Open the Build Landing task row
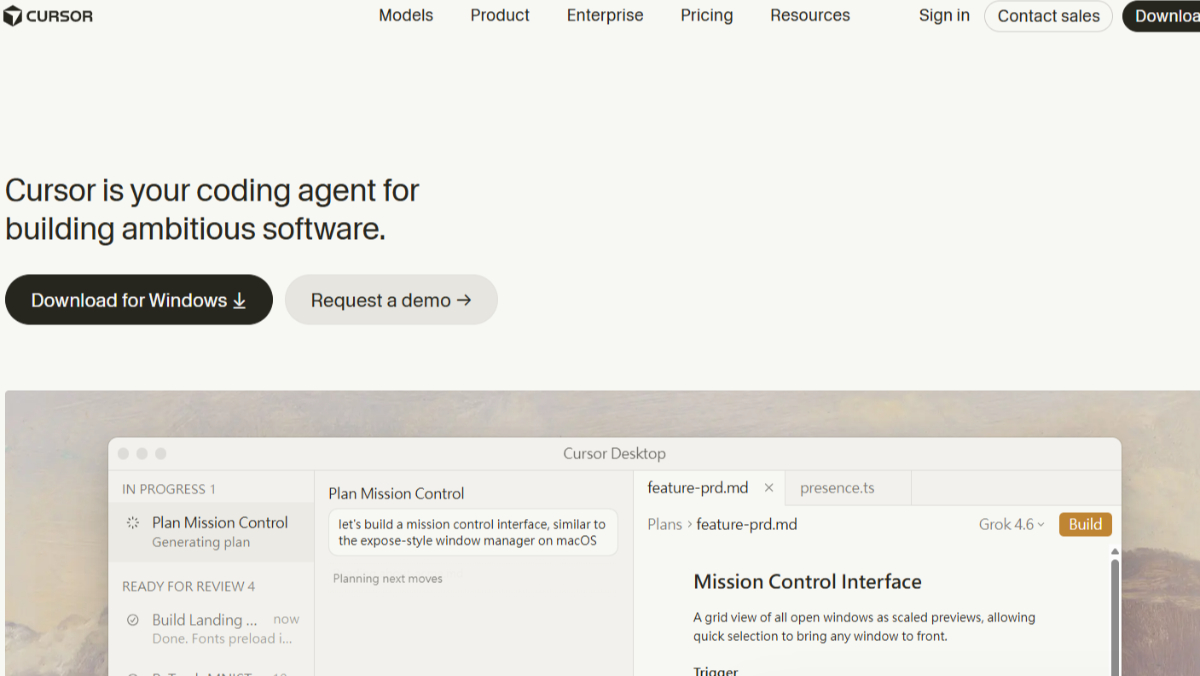1200x676 pixels. tap(211, 628)
